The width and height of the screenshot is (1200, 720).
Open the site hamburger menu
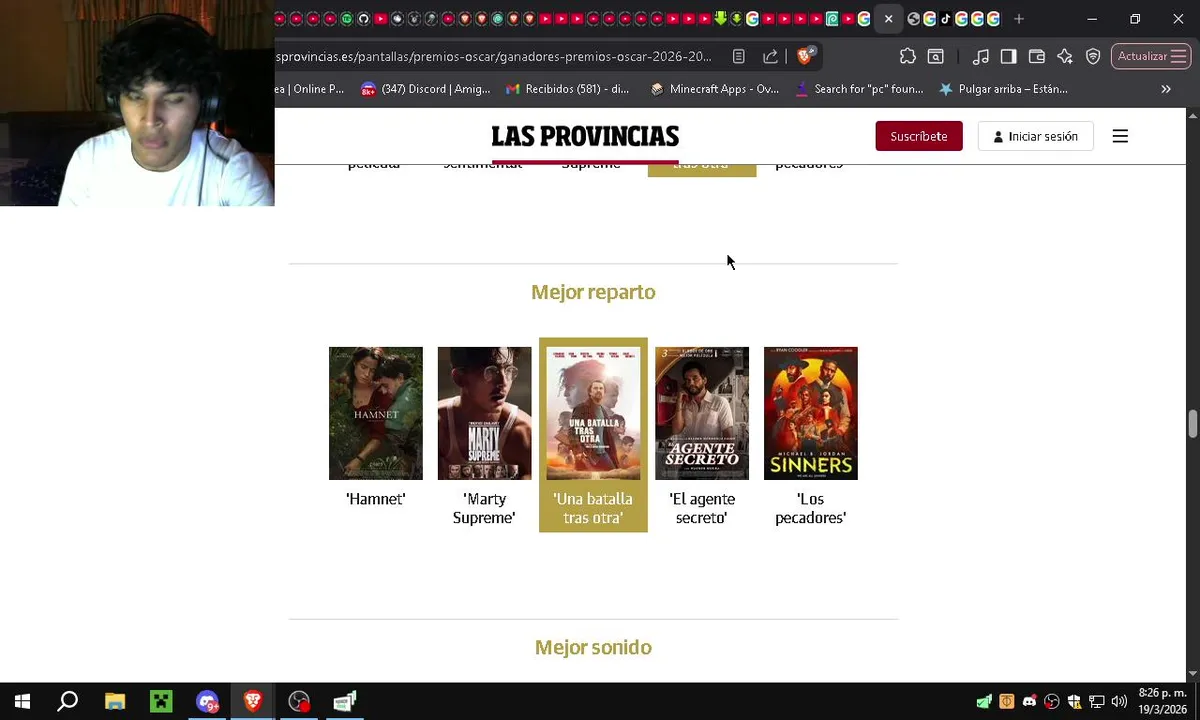tap(1120, 136)
